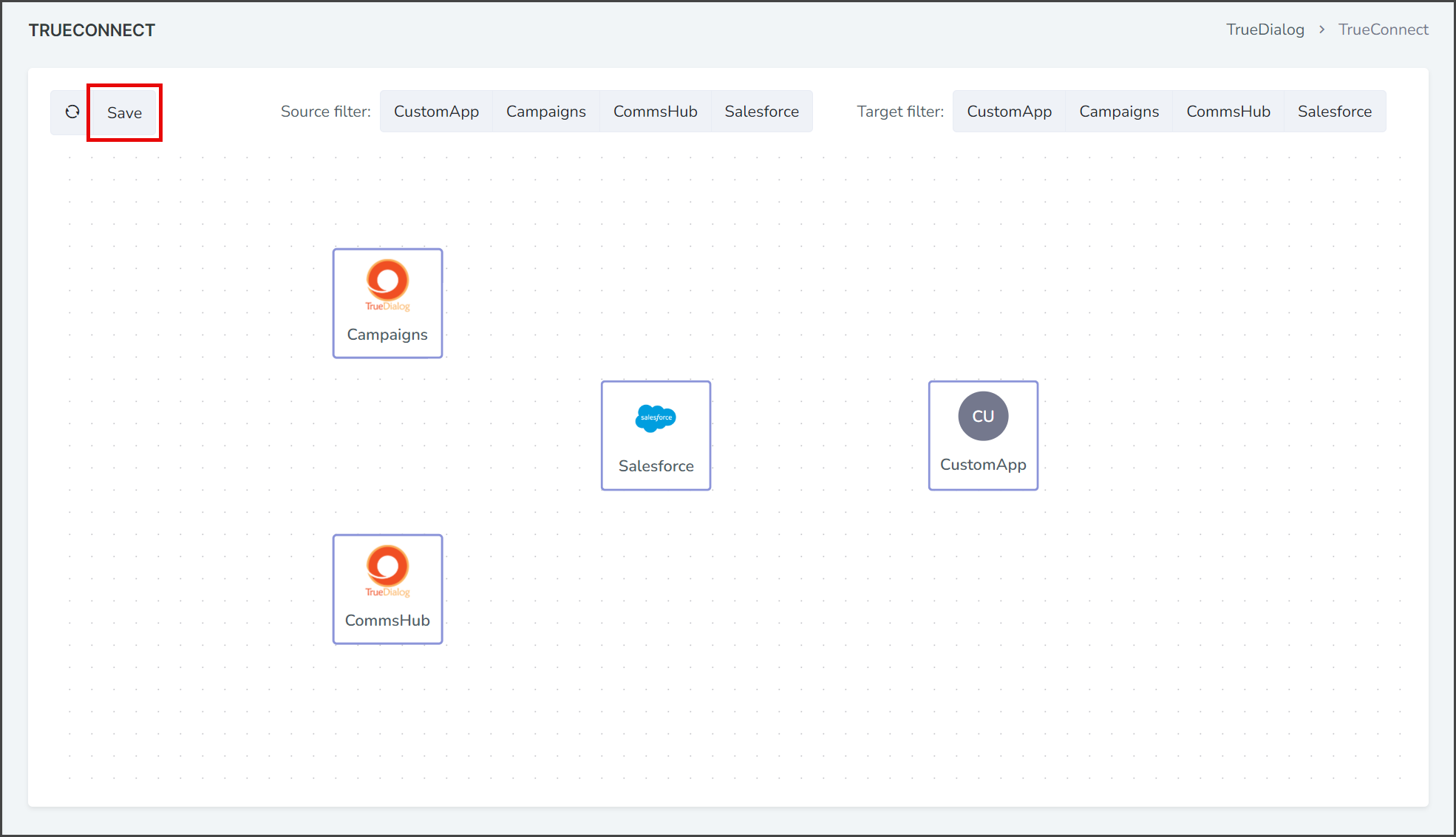This screenshot has height=837, width=1456.
Task: Toggle CommsHub in the Source filter
Action: pos(655,112)
